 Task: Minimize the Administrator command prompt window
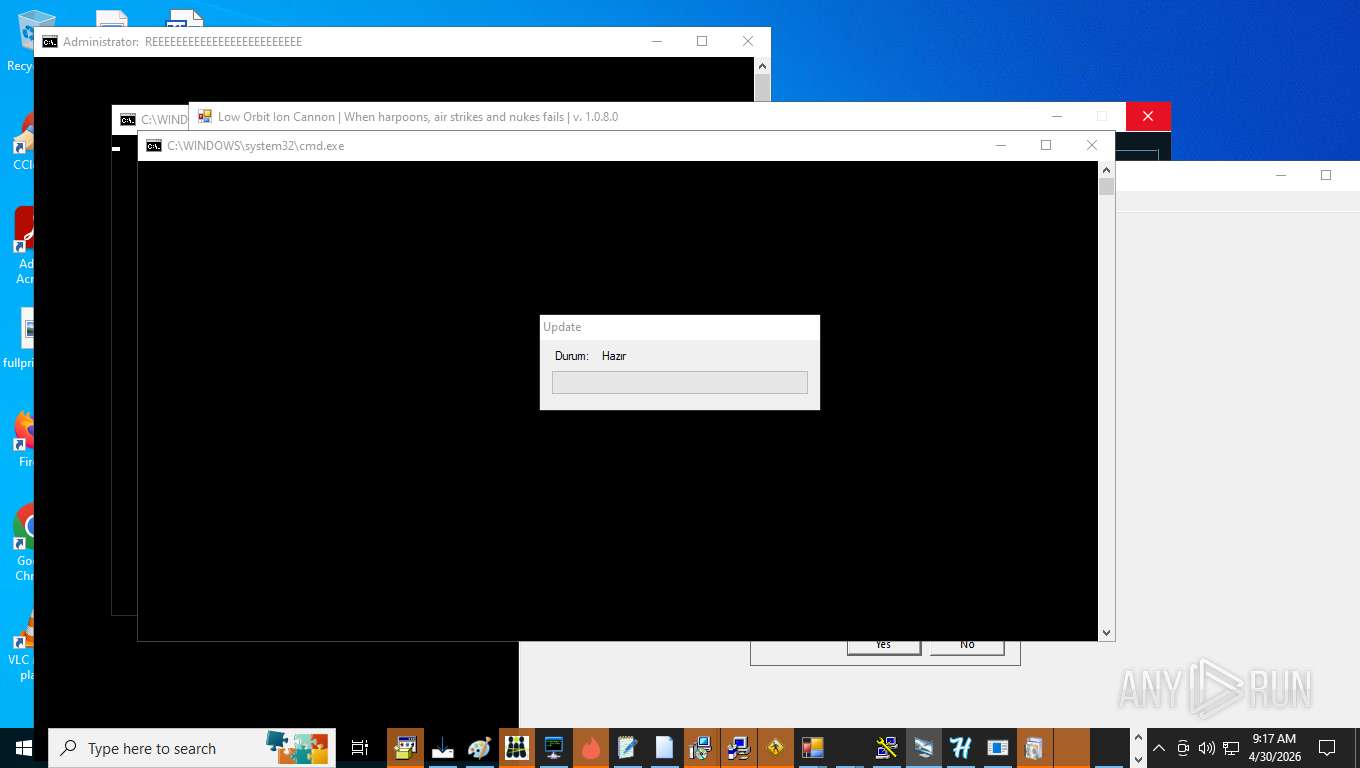click(x=657, y=41)
